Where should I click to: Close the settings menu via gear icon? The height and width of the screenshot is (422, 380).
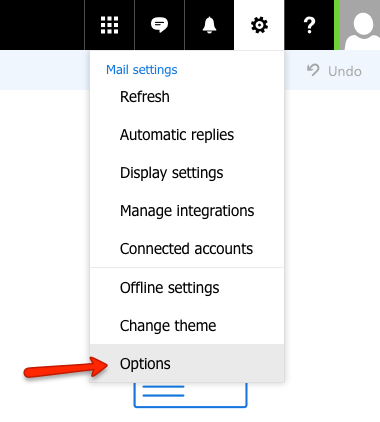coord(259,25)
